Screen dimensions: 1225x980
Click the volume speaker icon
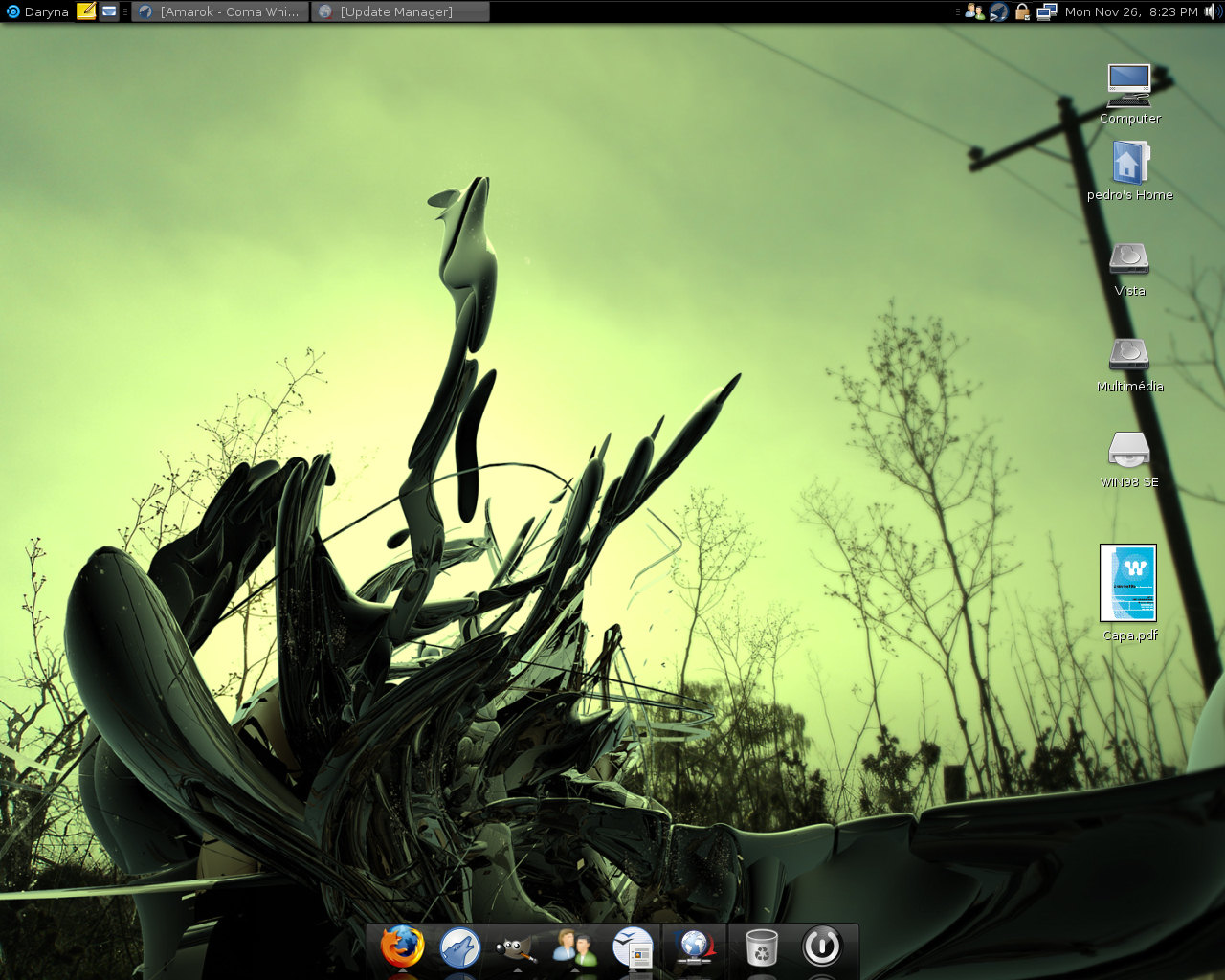click(x=1212, y=11)
